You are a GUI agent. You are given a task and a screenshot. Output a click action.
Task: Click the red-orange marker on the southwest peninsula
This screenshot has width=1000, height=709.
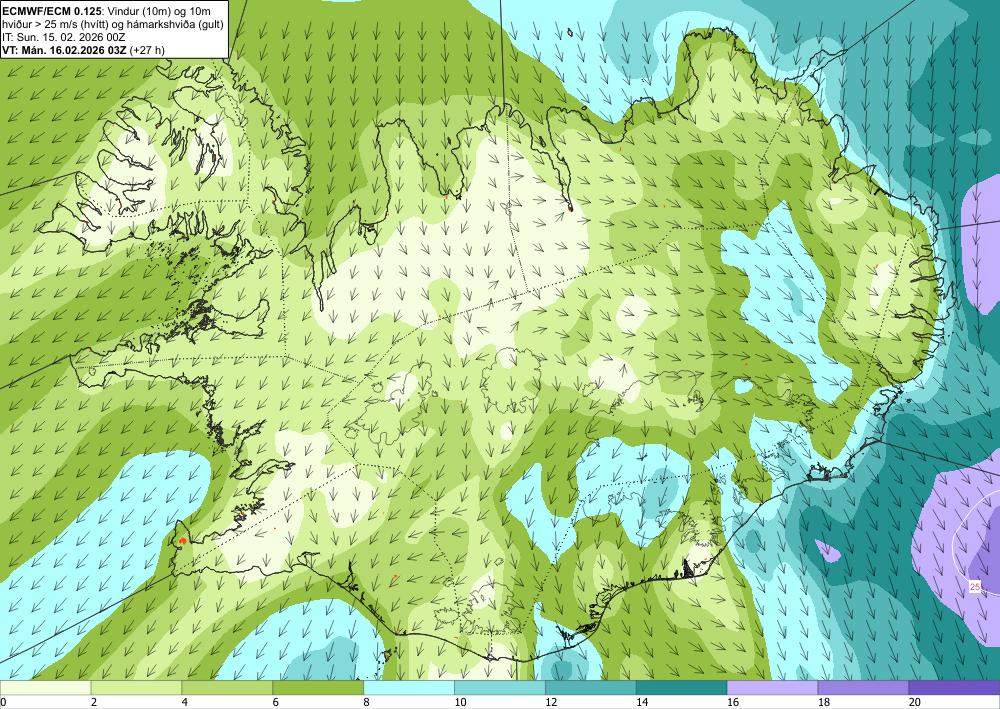183,541
